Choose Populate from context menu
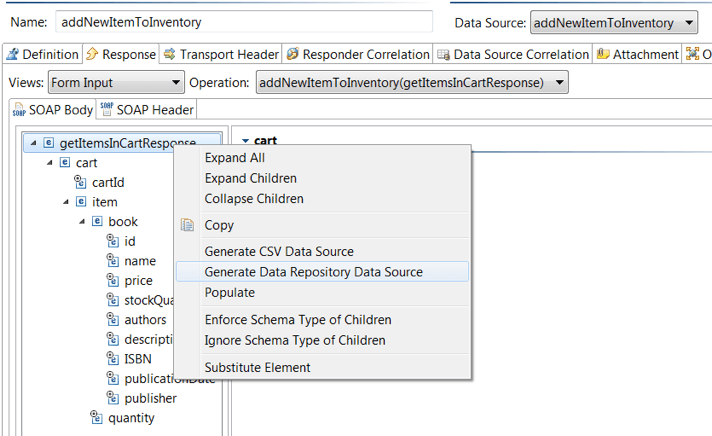 coord(323,292)
